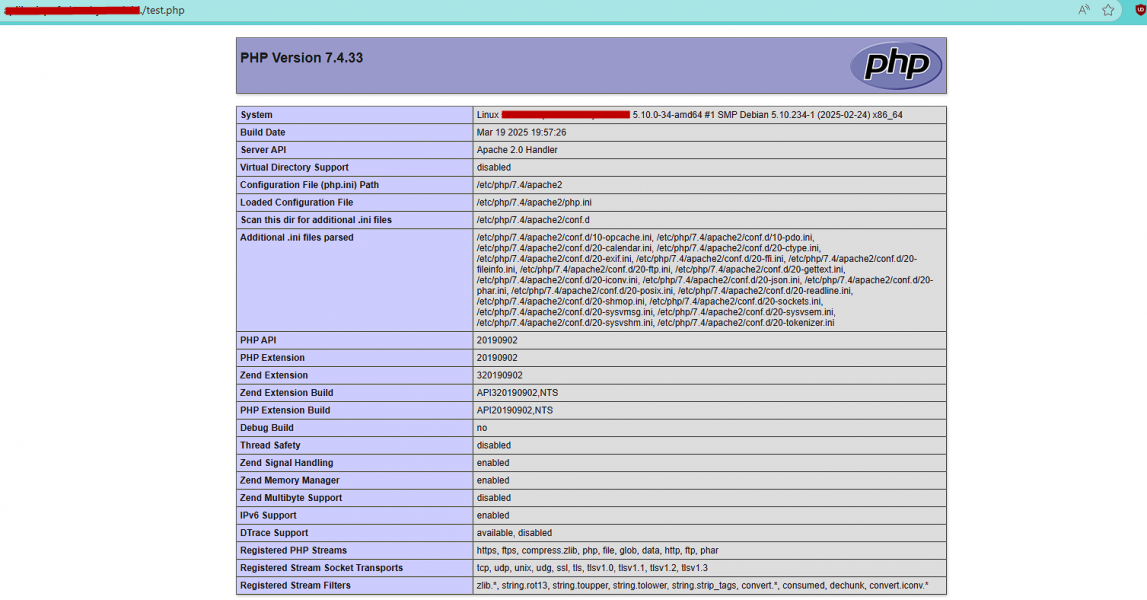
Task: Select the zlib.*, string.rot13 filters value
Action: (x=702, y=586)
